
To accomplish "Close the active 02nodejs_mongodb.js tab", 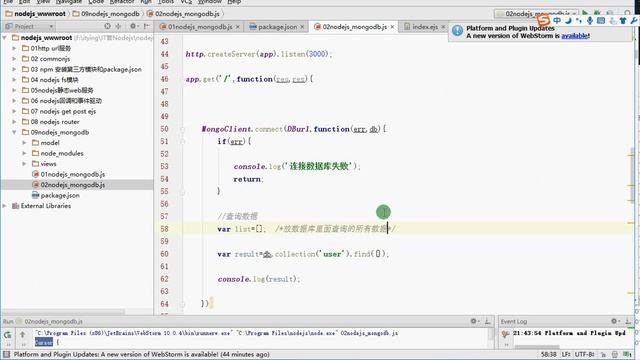I will pyautogui.click(x=392, y=27).
